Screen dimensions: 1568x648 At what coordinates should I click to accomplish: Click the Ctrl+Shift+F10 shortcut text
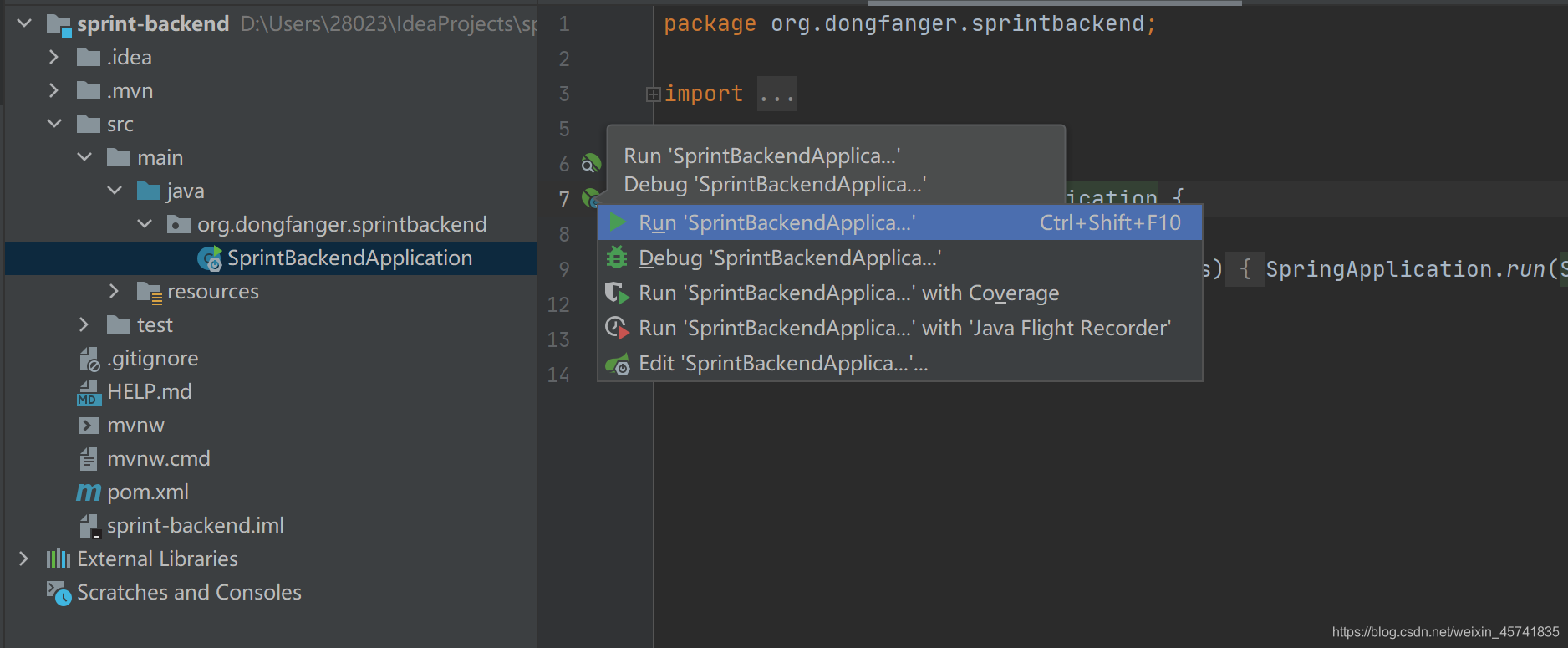[1110, 222]
